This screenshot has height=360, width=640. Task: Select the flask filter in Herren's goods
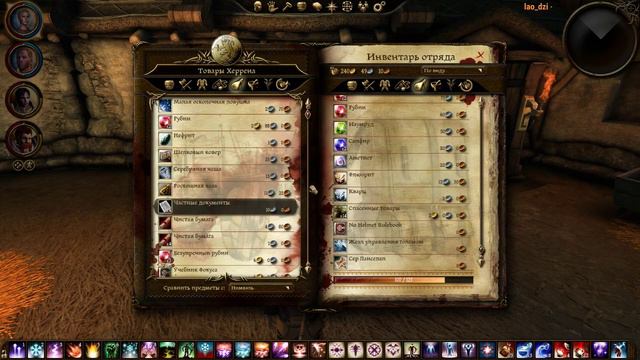coord(236,85)
